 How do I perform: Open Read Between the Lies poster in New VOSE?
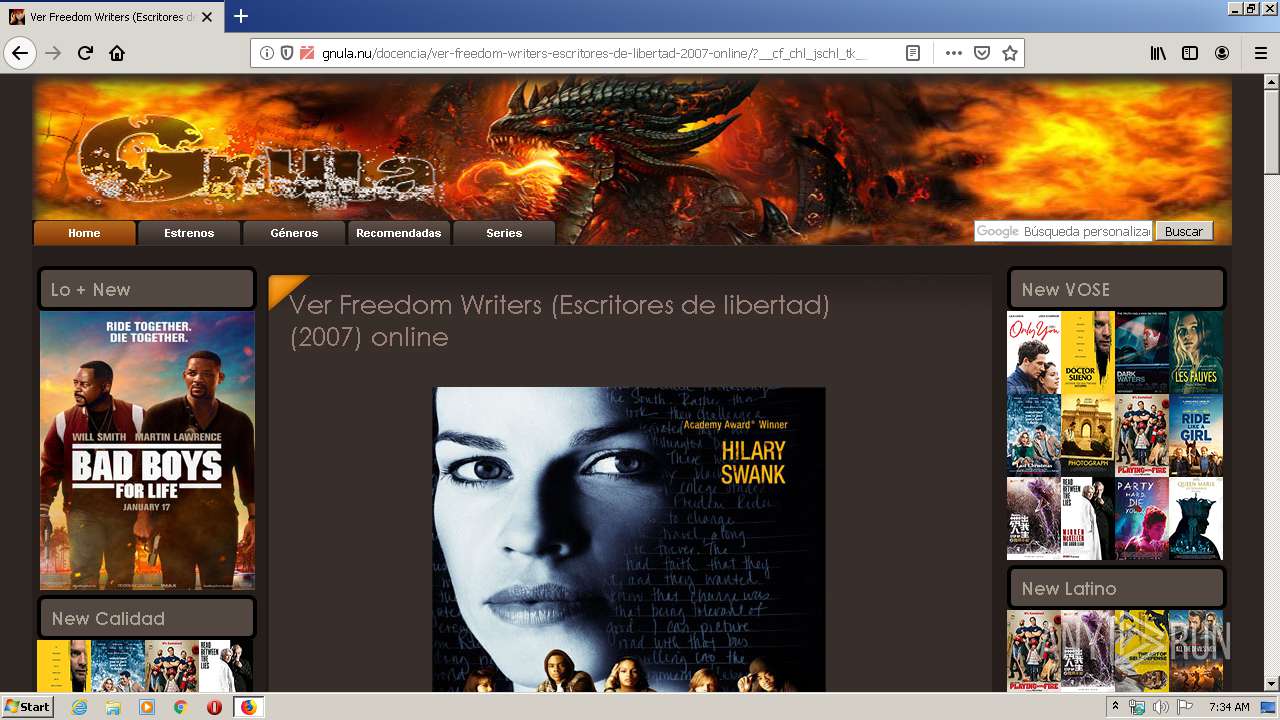click(x=1087, y=518)
